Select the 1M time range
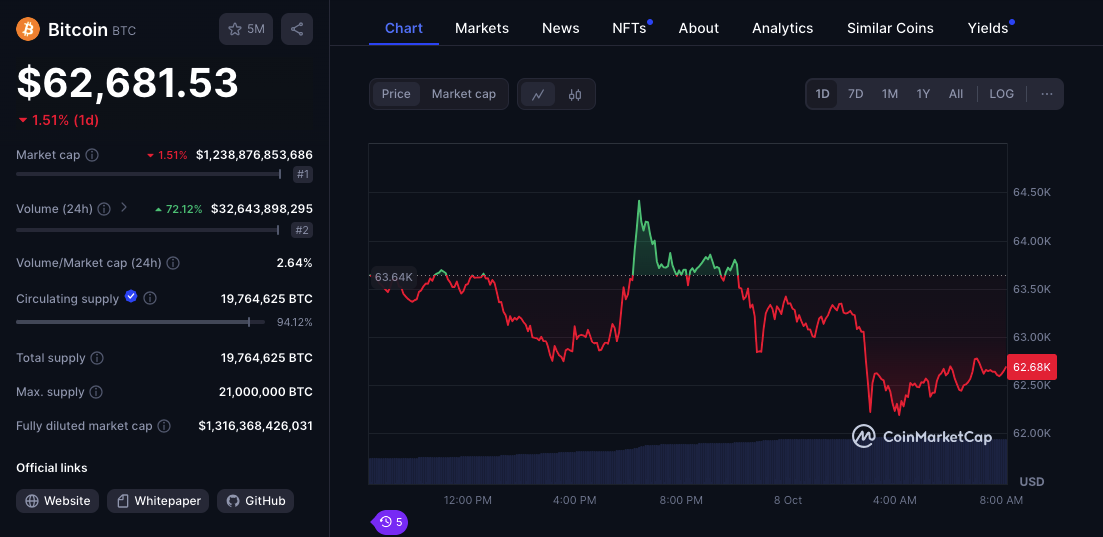This screenshot has height=537, width=1103. [x=890, y=94]
